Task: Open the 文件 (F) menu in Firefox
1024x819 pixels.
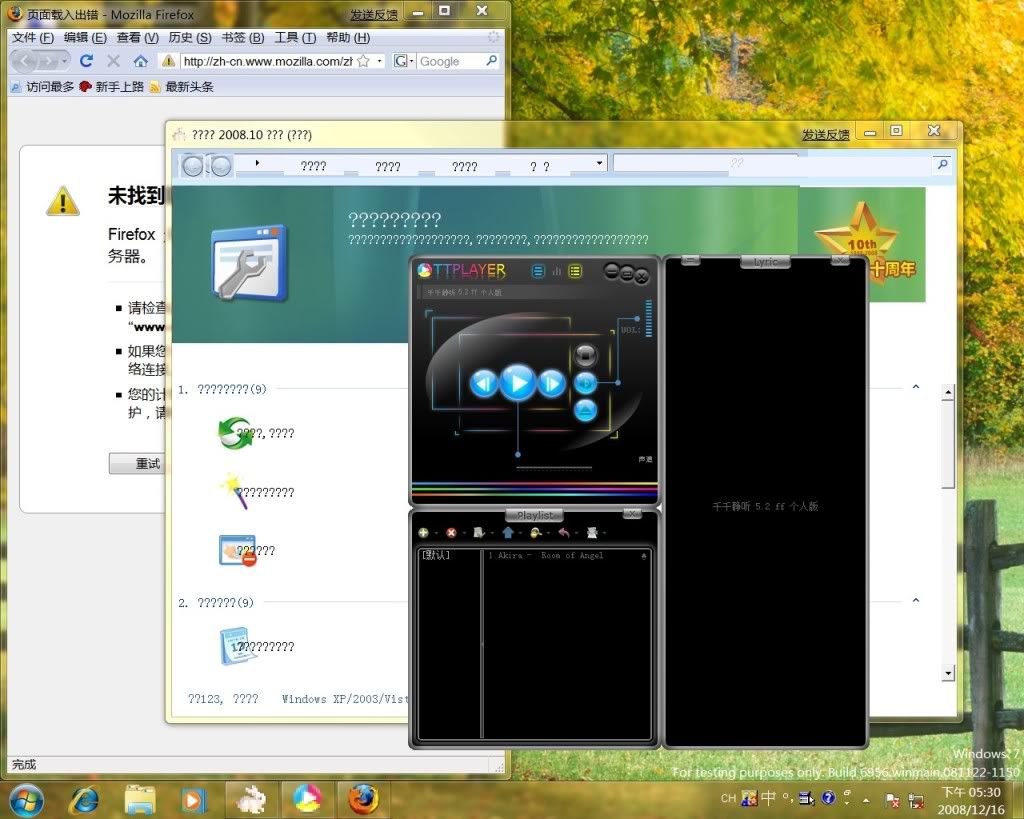Action: pyautogui.click(x=33, y=38)
